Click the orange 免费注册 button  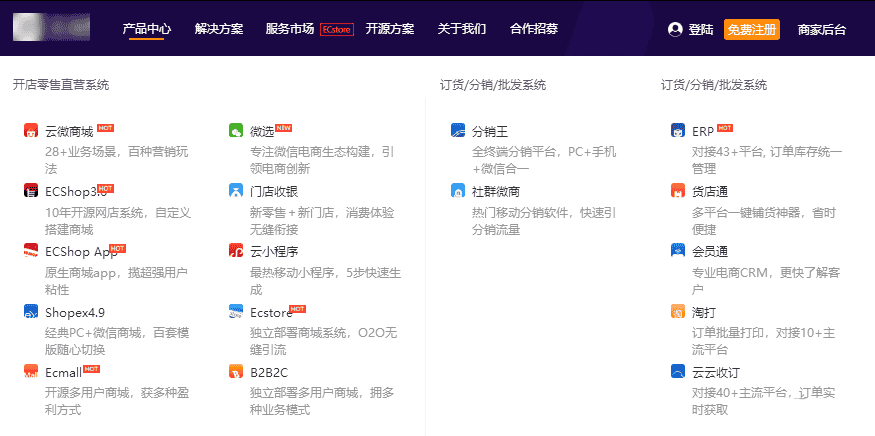coord(752,30)
